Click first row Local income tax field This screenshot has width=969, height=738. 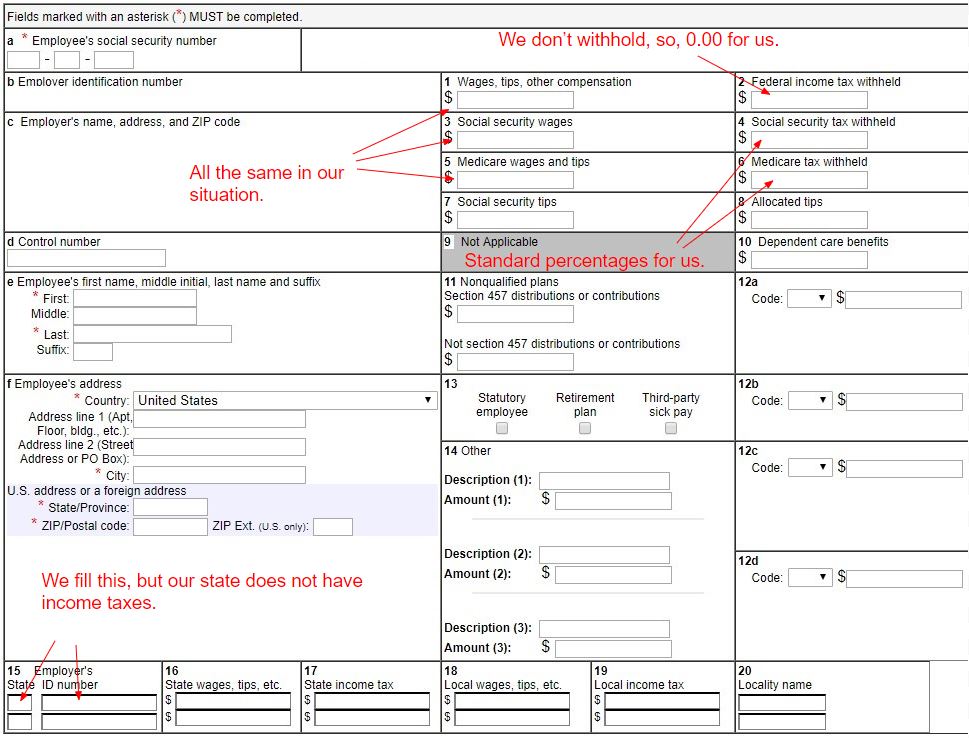[x=662, y=701]
